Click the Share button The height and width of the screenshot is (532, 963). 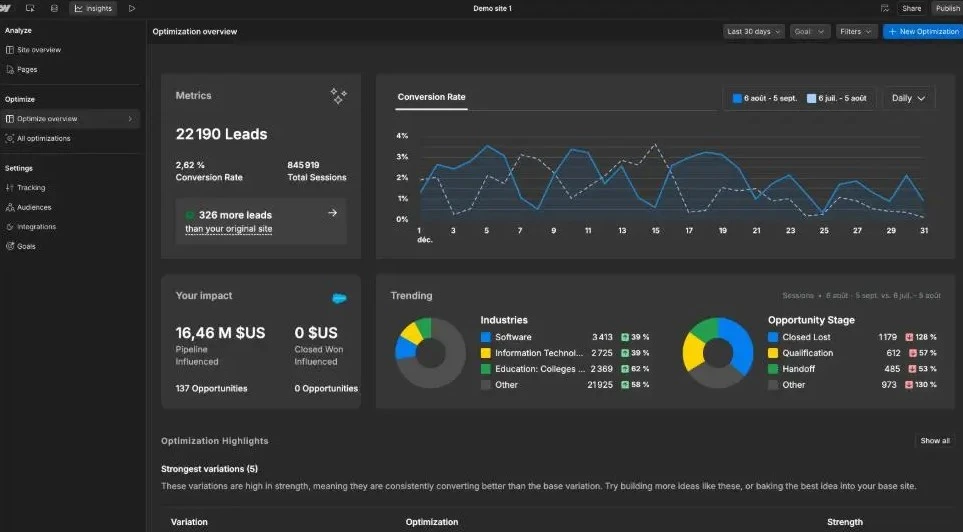(x=911, y=9)
